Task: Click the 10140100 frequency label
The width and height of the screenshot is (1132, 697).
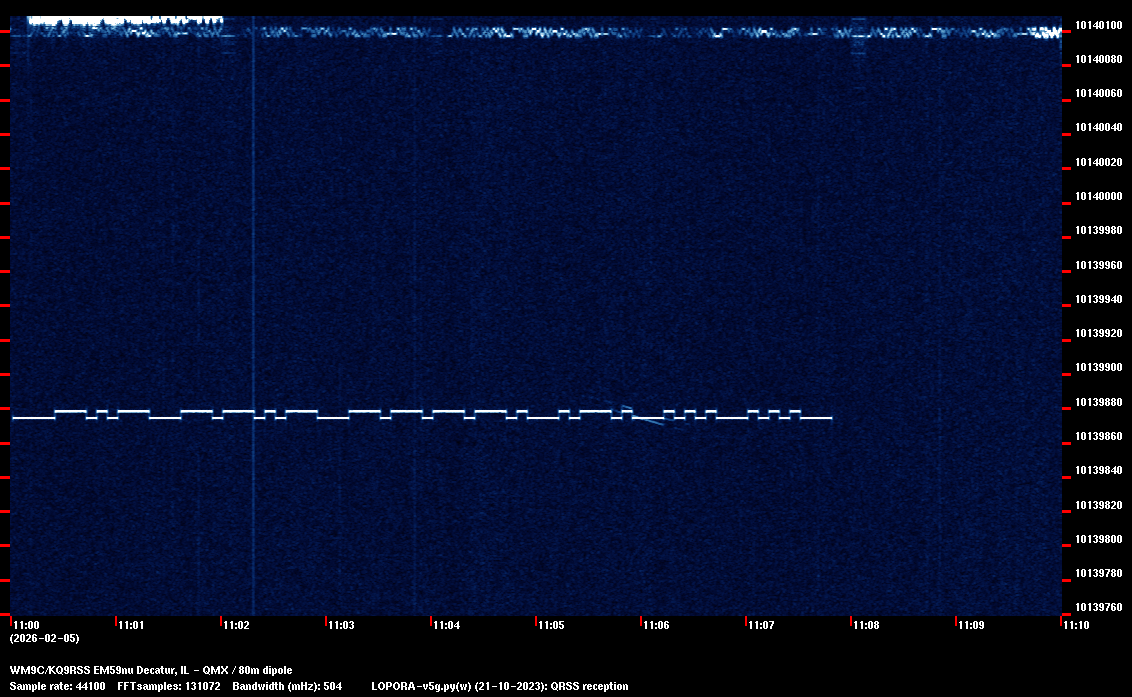Action: (x=1096, y=25)
